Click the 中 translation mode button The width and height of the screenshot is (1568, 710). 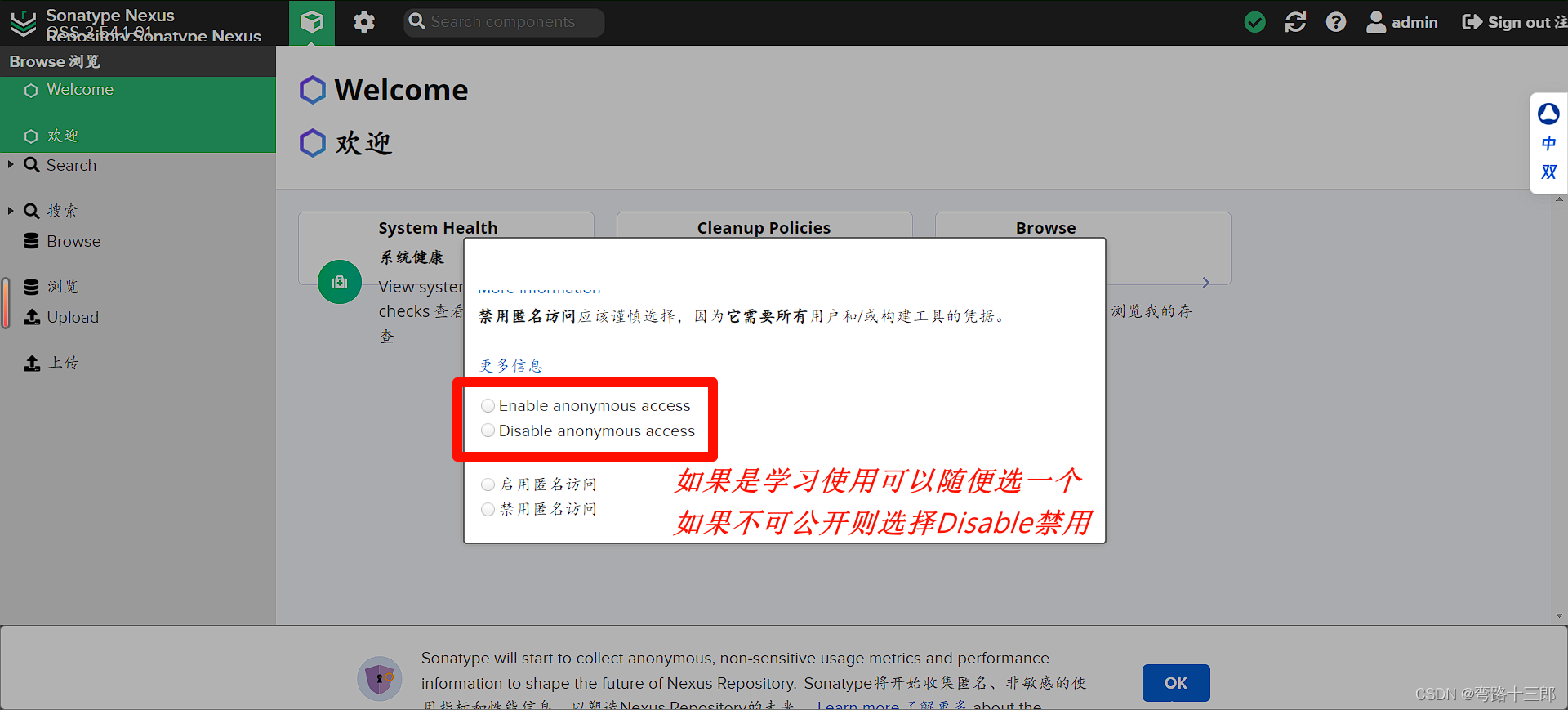(x=1548, y=144)
